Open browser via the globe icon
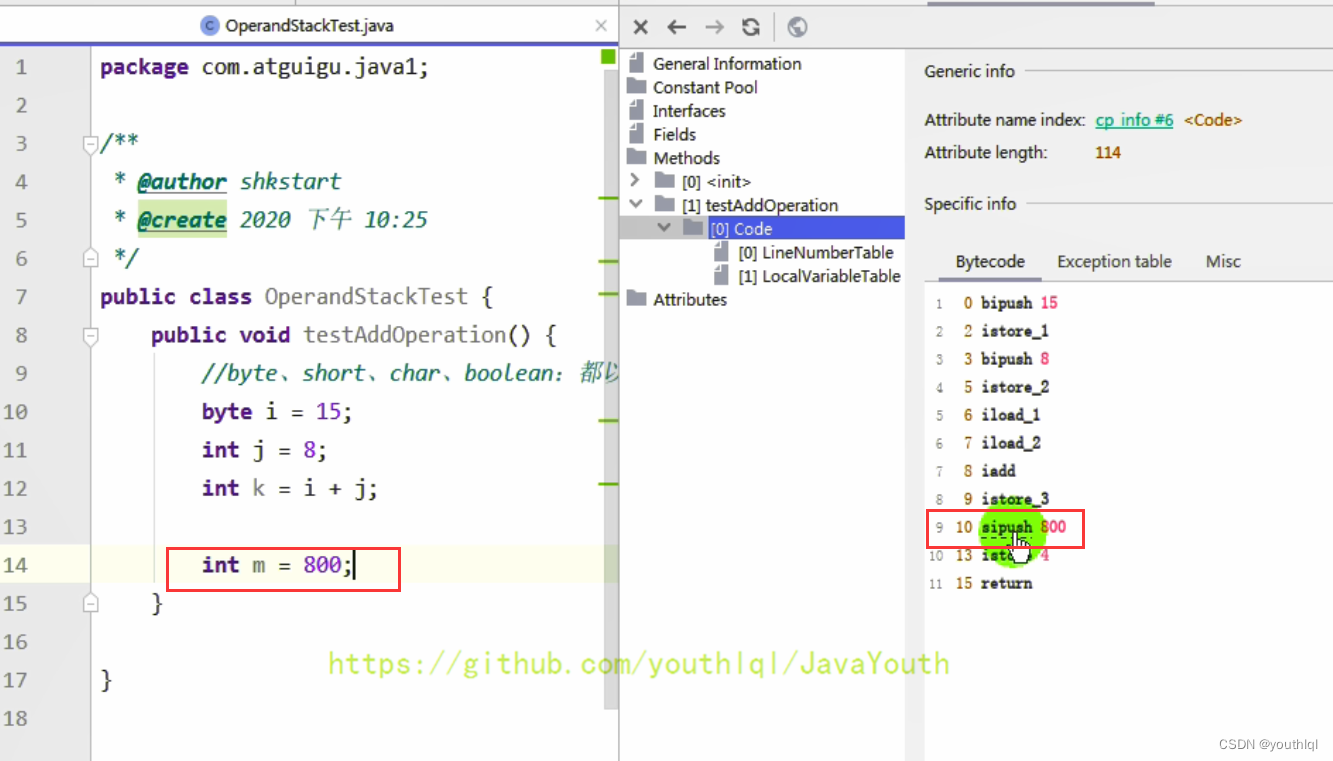 pyautogui.click(x=797, y=27)
